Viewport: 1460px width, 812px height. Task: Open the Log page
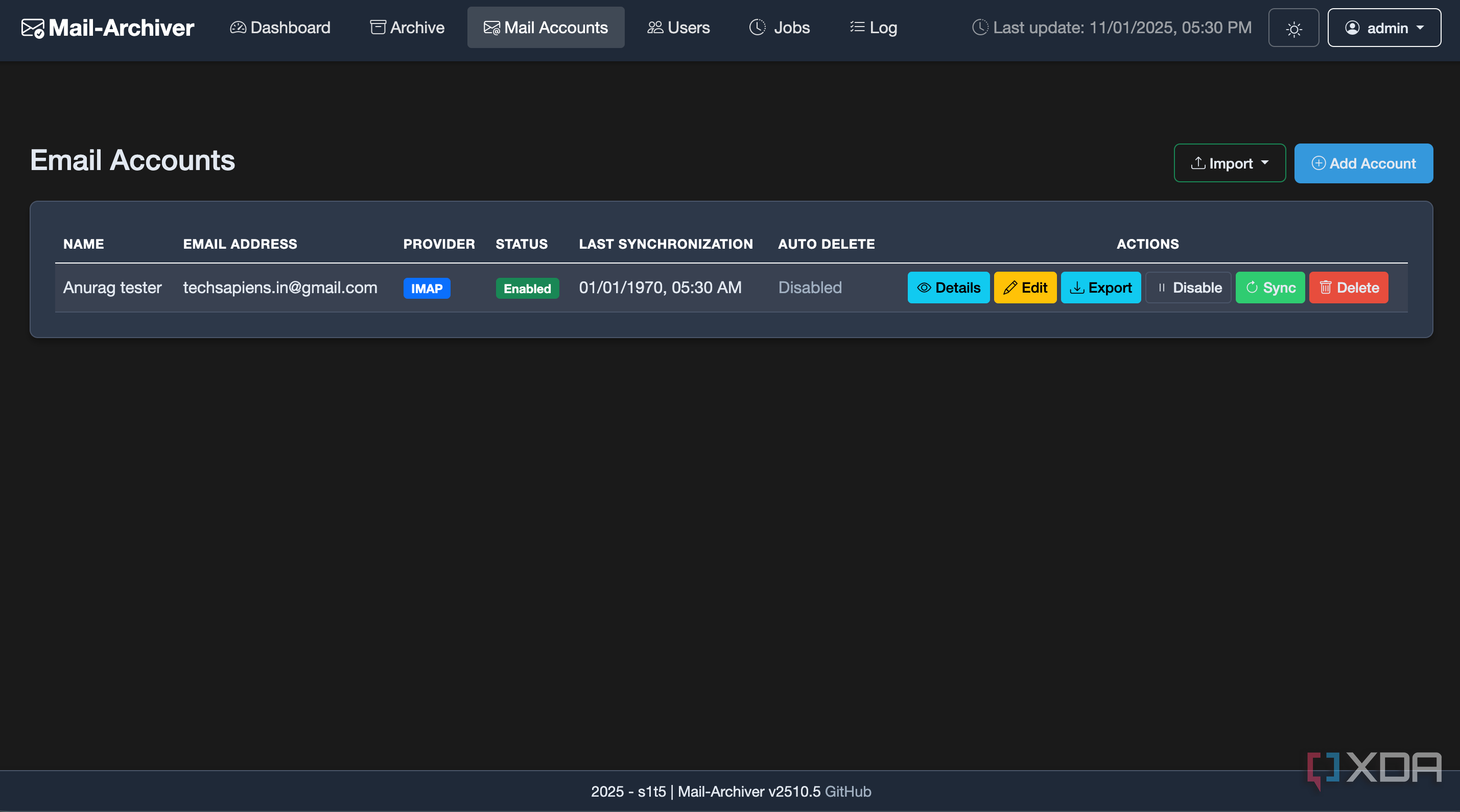tap(874, 28)
